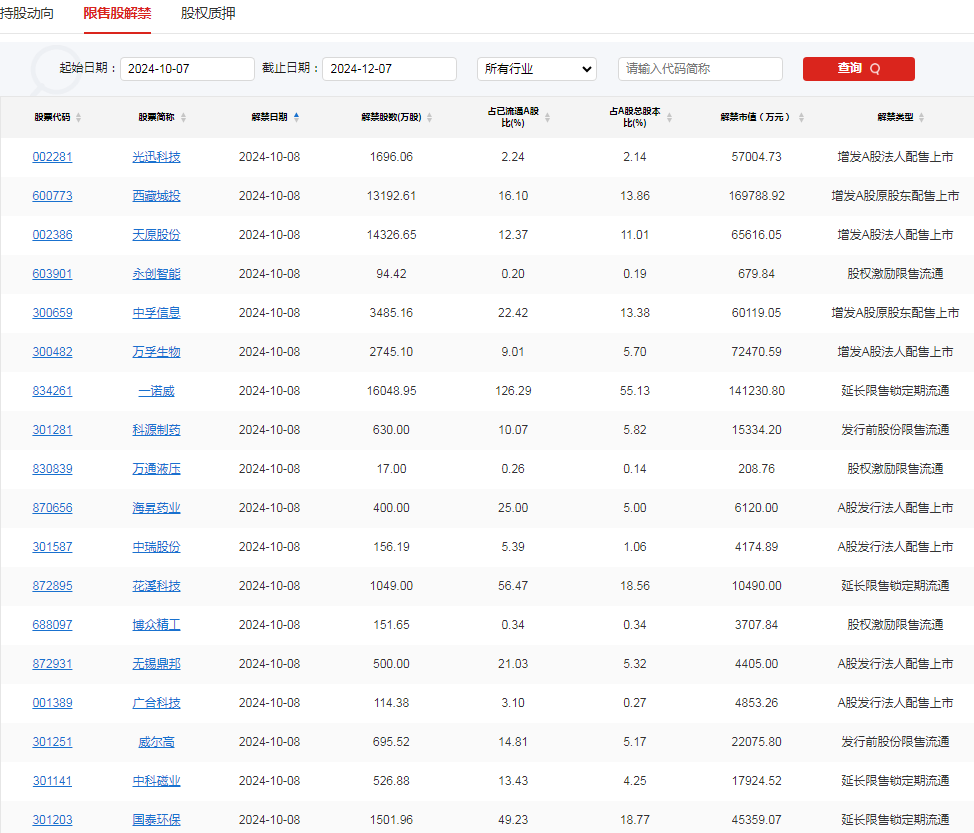Click sort arrows beside 解禁类型 header

(922, 117)
